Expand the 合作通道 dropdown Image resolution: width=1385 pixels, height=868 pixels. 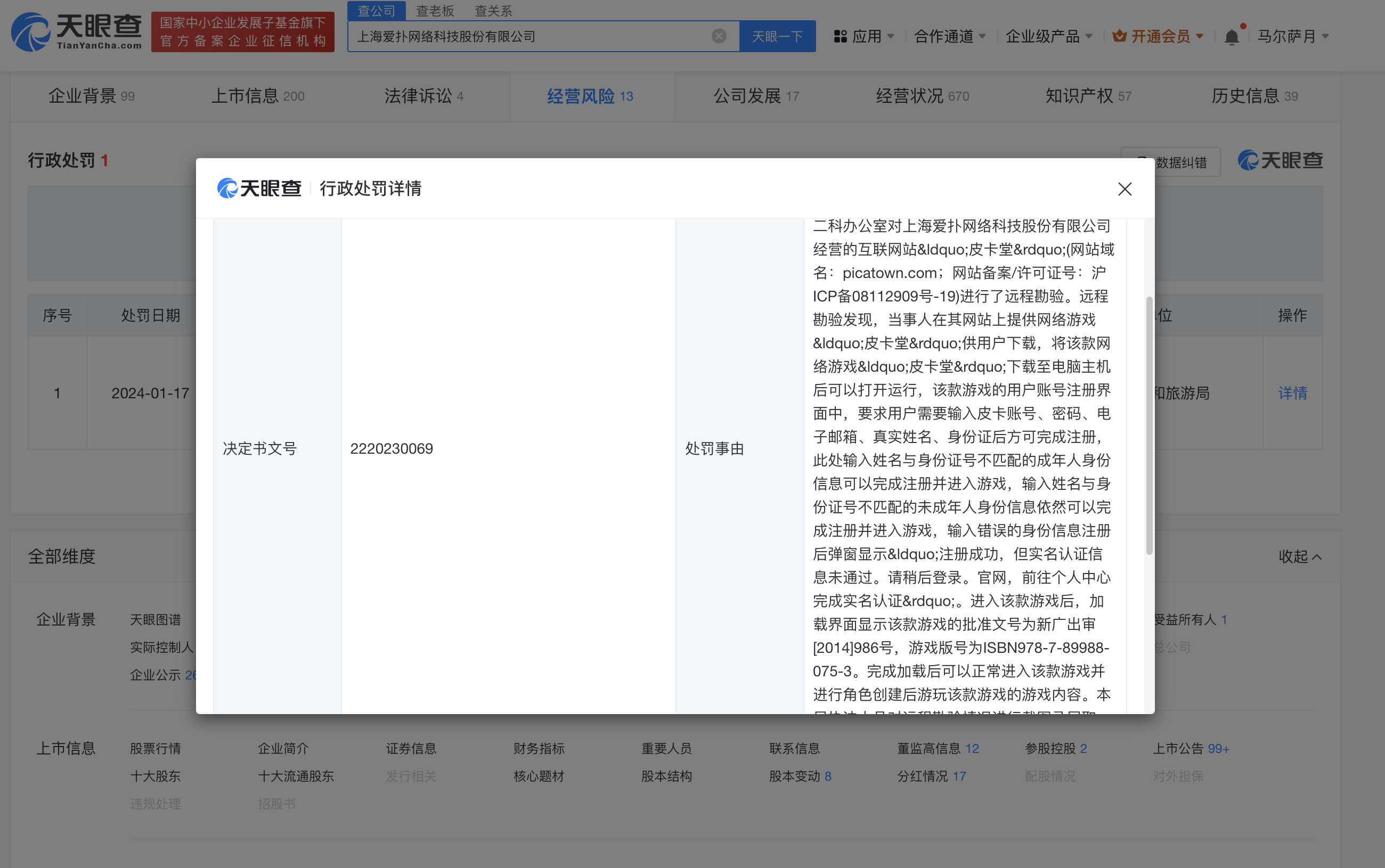950,37
